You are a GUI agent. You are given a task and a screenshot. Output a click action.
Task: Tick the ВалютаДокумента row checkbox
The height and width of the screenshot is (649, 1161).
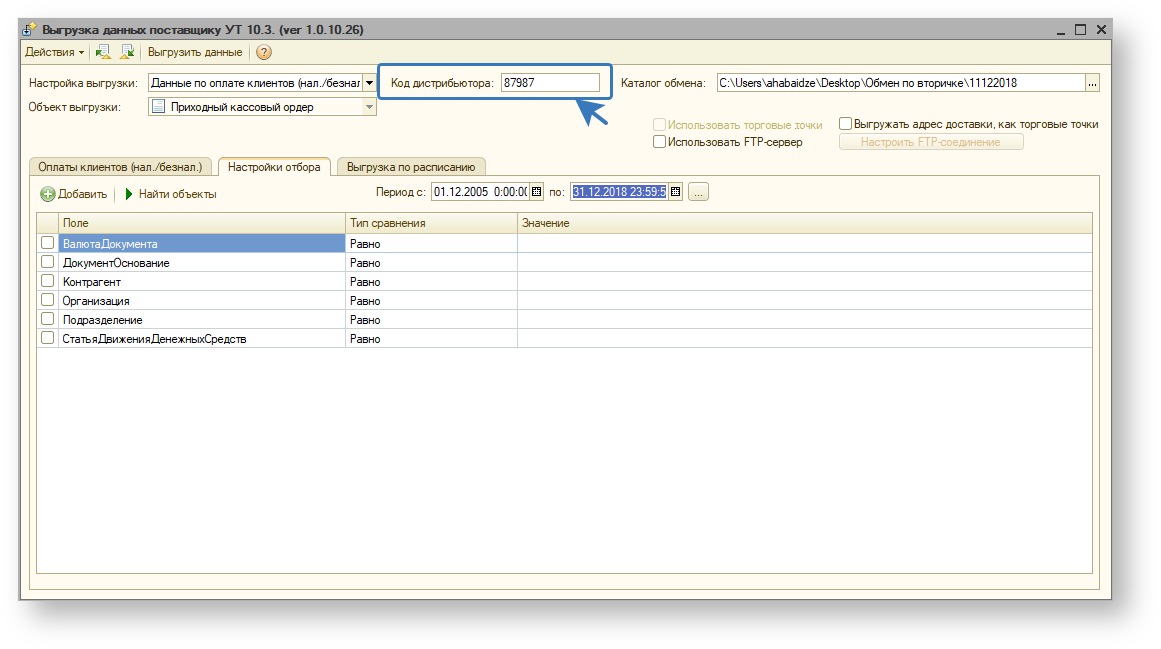tap(47, 243)
